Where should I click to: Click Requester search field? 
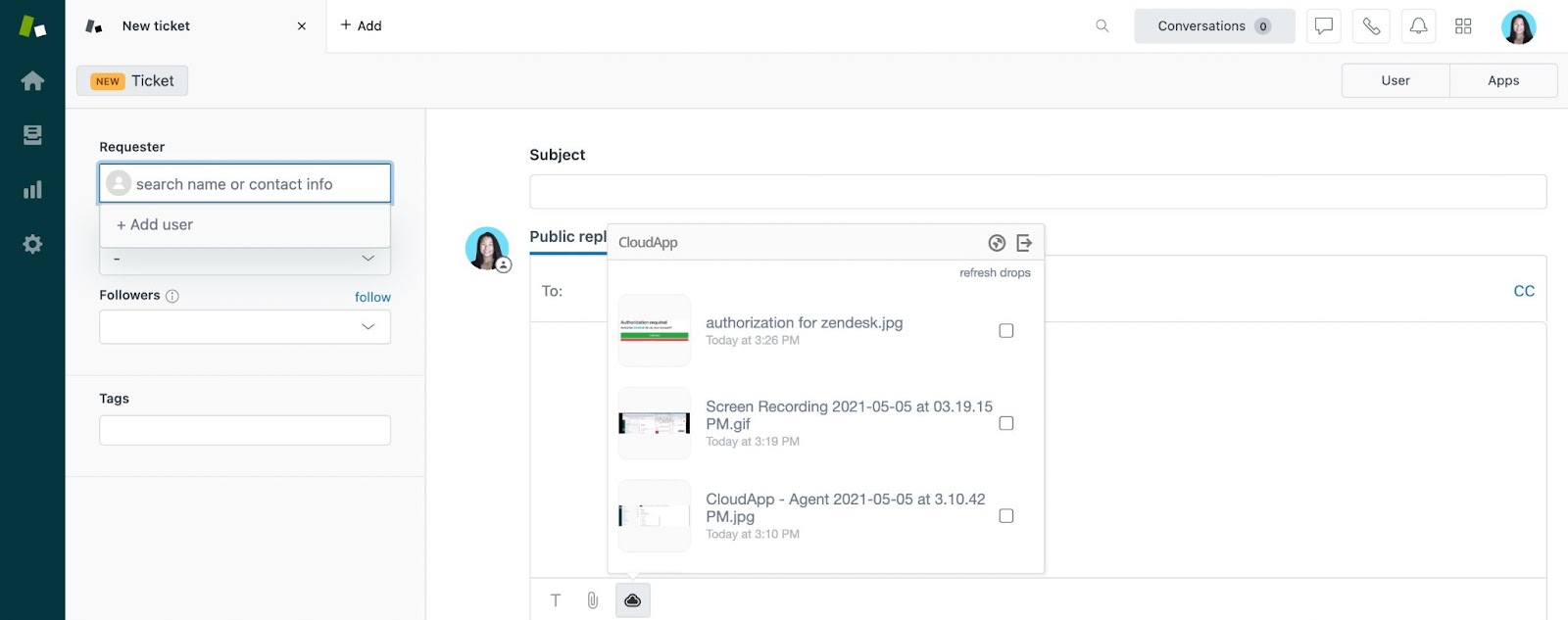click(245, 183)
